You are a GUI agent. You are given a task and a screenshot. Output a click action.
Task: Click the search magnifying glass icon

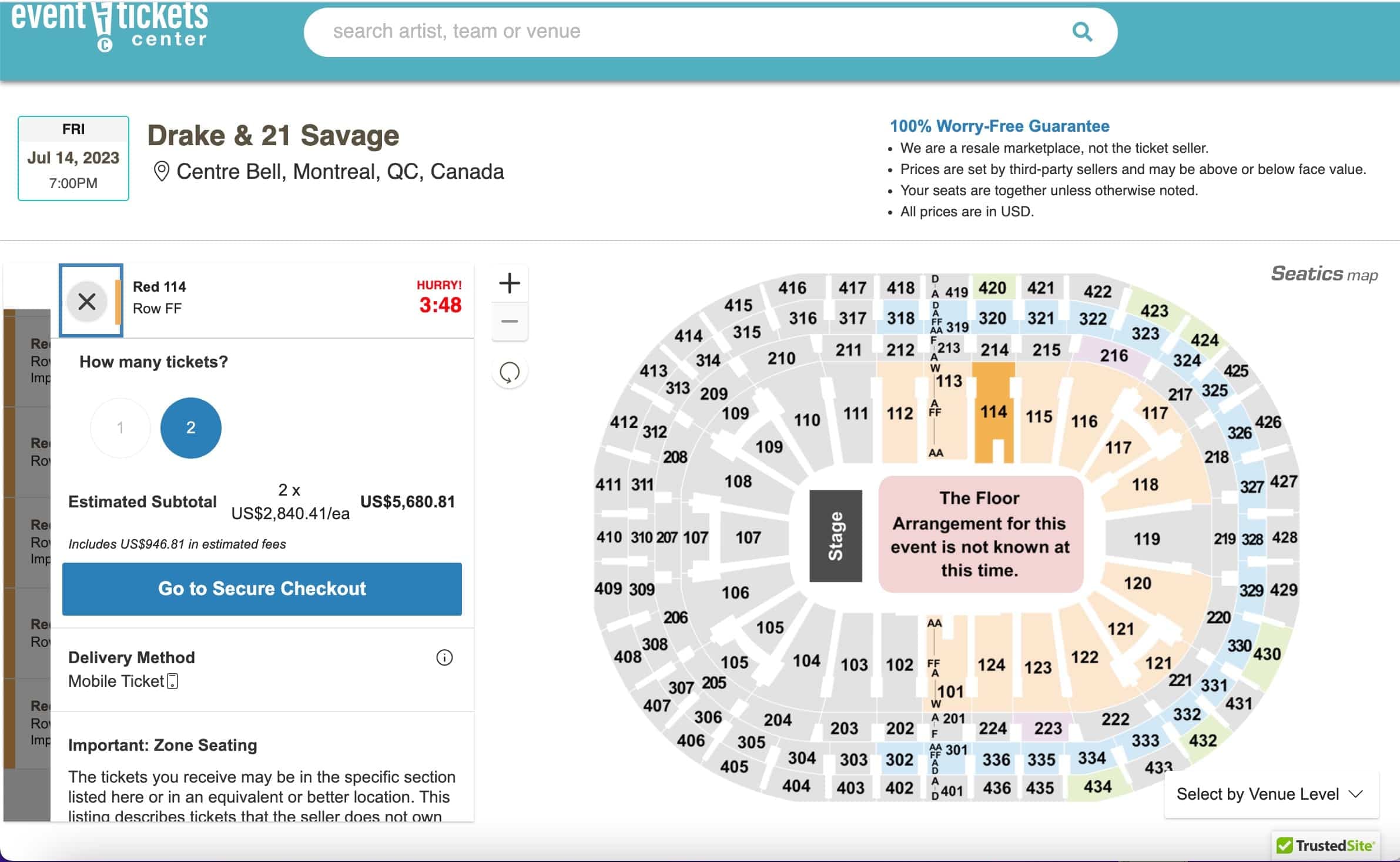[1082, 31]
